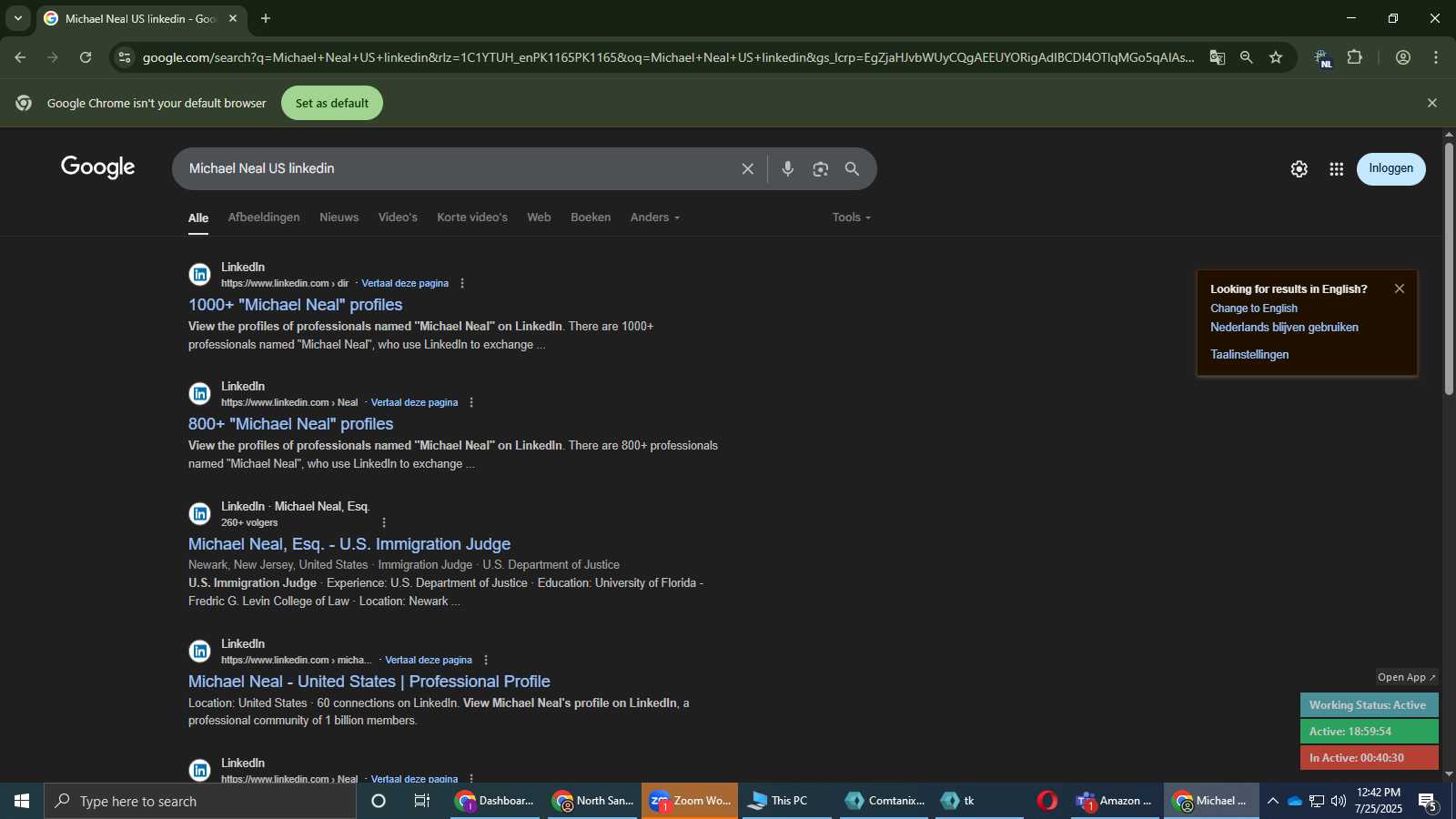Open Zoom Workplace from the taskbar
This screenshot has width=1456, height=819.
(x=690, y=801)
